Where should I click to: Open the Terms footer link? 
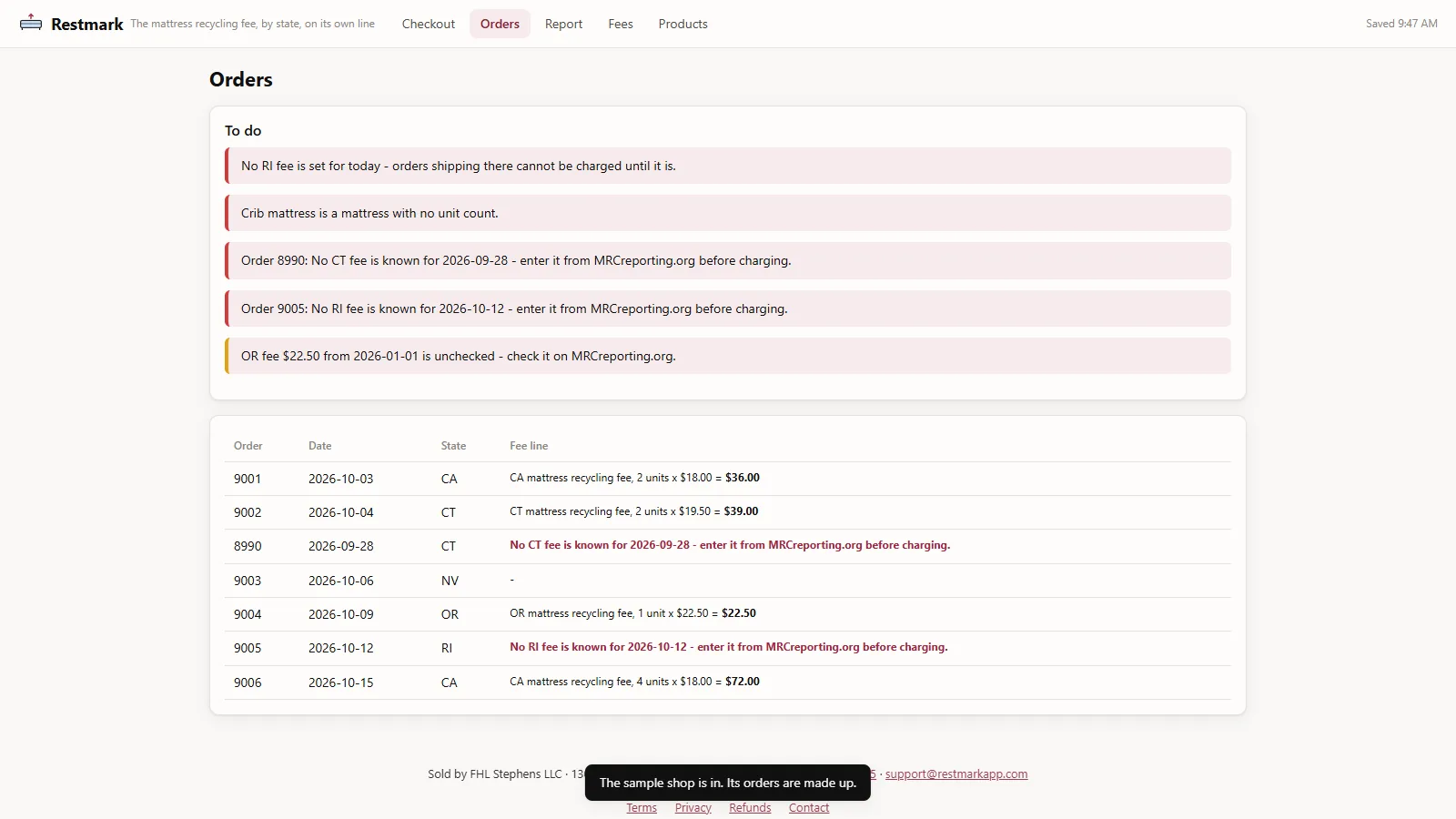(642, 808)
